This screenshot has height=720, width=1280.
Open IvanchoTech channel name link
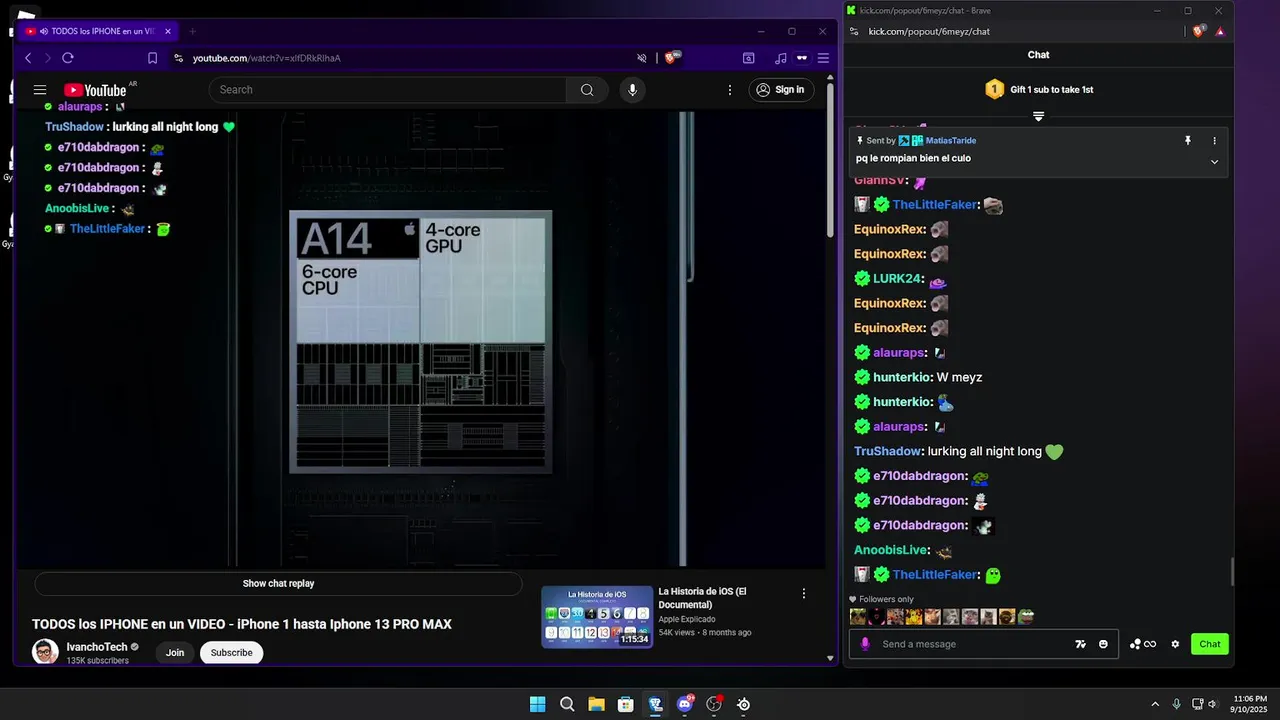pos(97,647)
